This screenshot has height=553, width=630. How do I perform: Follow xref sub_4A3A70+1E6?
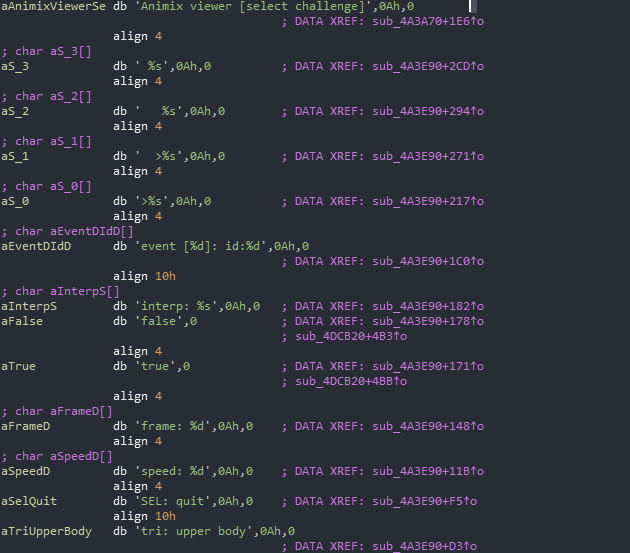pos(428,21)
